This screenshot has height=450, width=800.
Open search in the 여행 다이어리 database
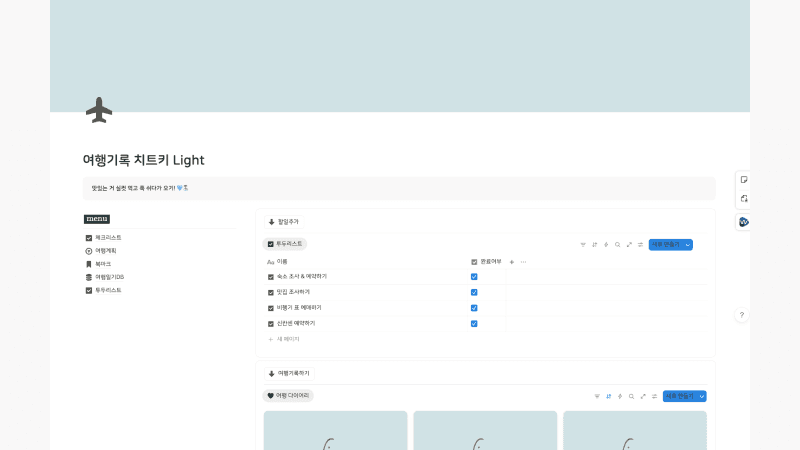click(x=631, y=396)
